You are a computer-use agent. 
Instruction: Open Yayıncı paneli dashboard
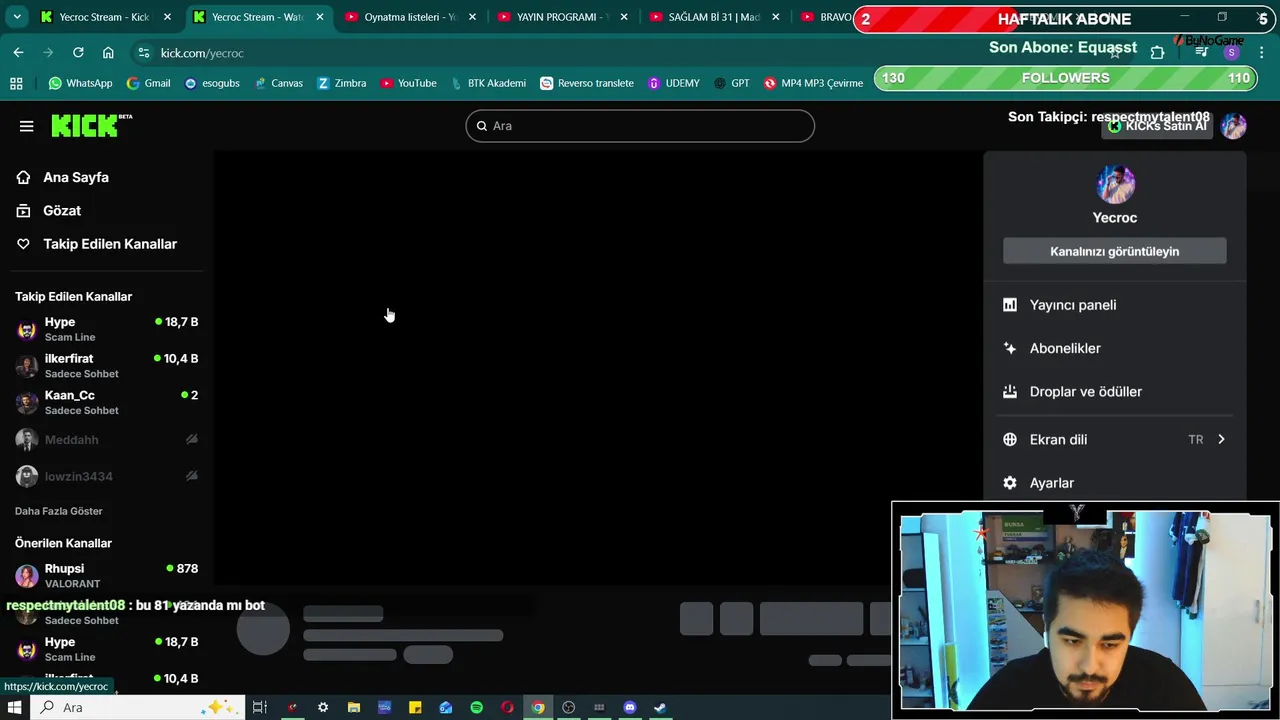point(1114,305)
